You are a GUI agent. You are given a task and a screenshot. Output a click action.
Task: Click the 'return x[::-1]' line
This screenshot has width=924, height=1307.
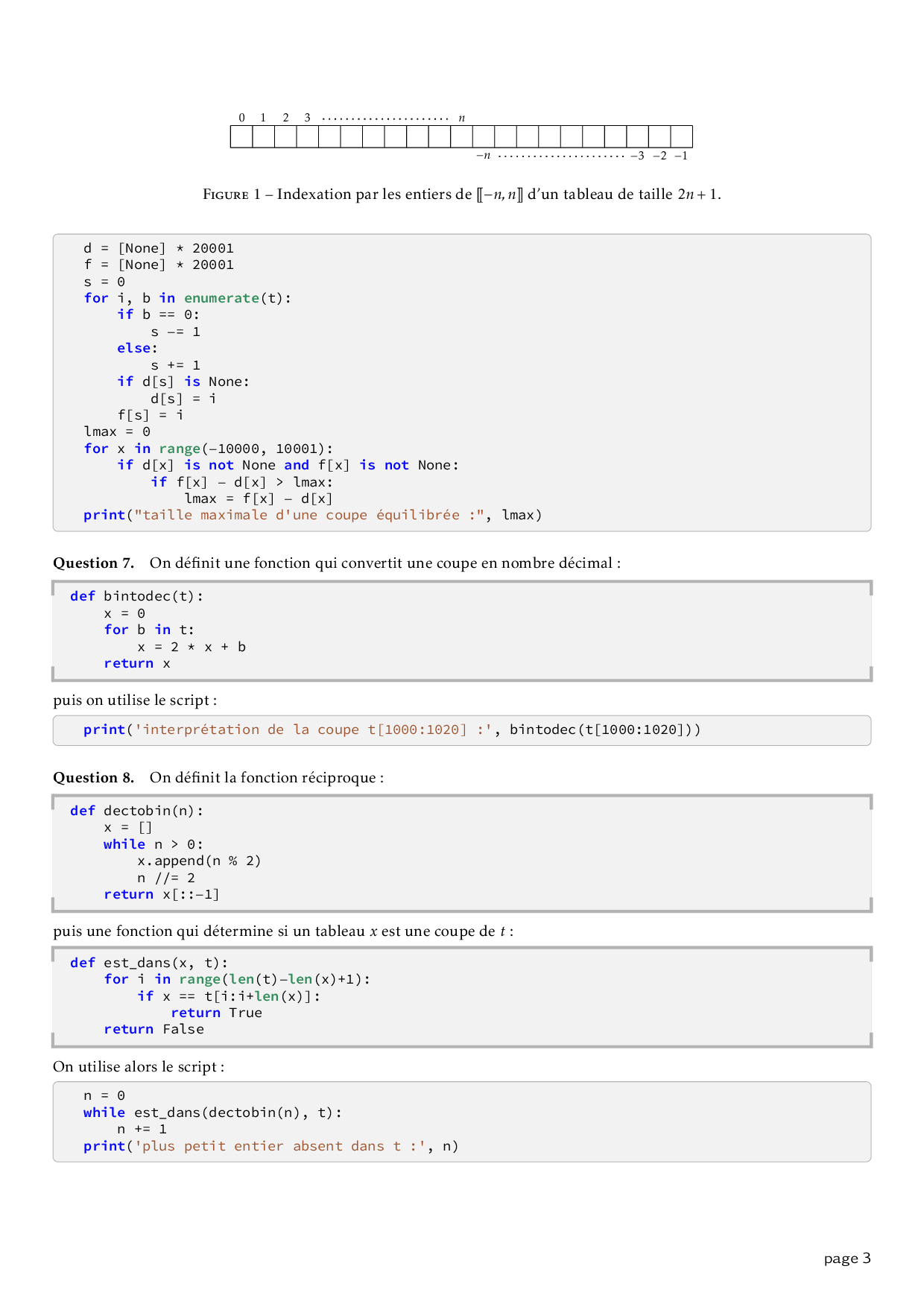161,894
